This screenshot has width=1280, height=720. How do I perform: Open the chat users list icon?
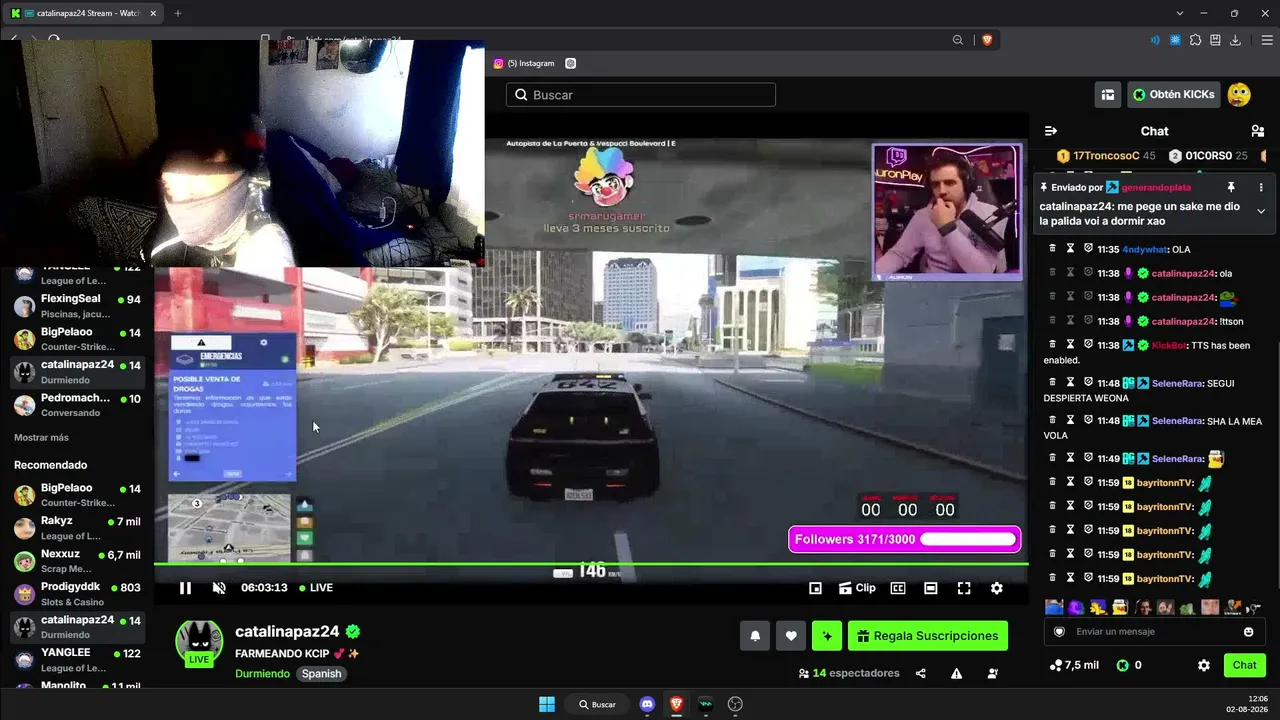[x=1258, y=131]
